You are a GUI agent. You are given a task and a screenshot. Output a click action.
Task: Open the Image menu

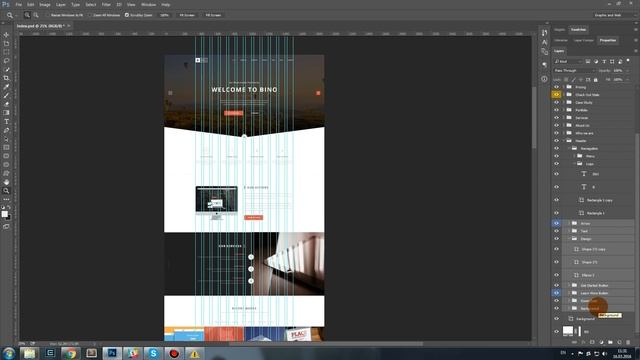pyautogui.click(x=45, y=4)
